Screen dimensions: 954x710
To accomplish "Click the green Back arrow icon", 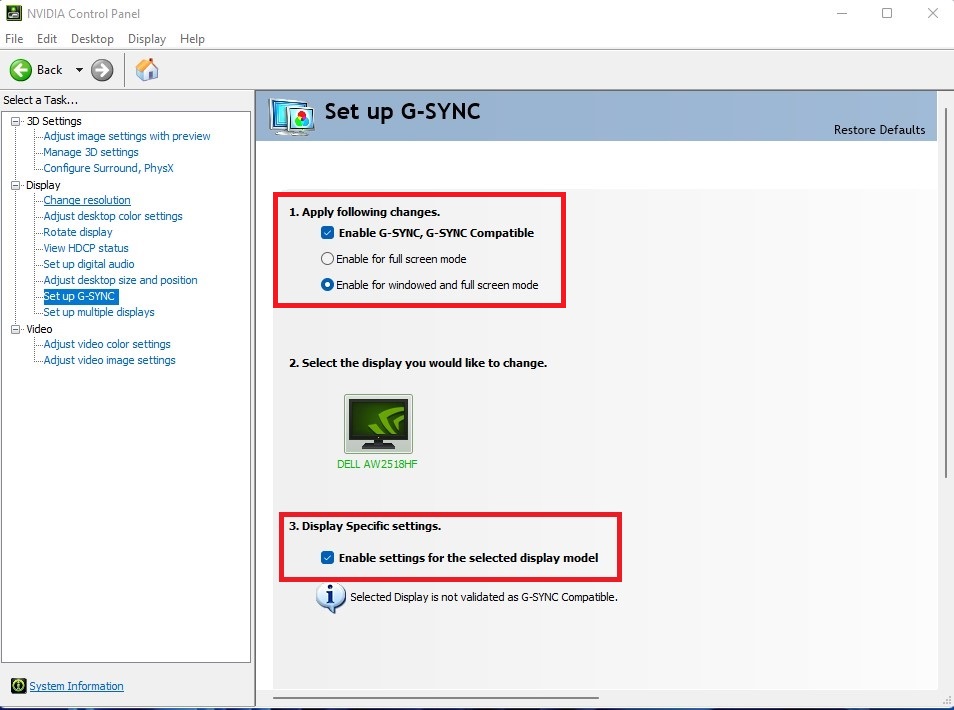I will [21, 70].
